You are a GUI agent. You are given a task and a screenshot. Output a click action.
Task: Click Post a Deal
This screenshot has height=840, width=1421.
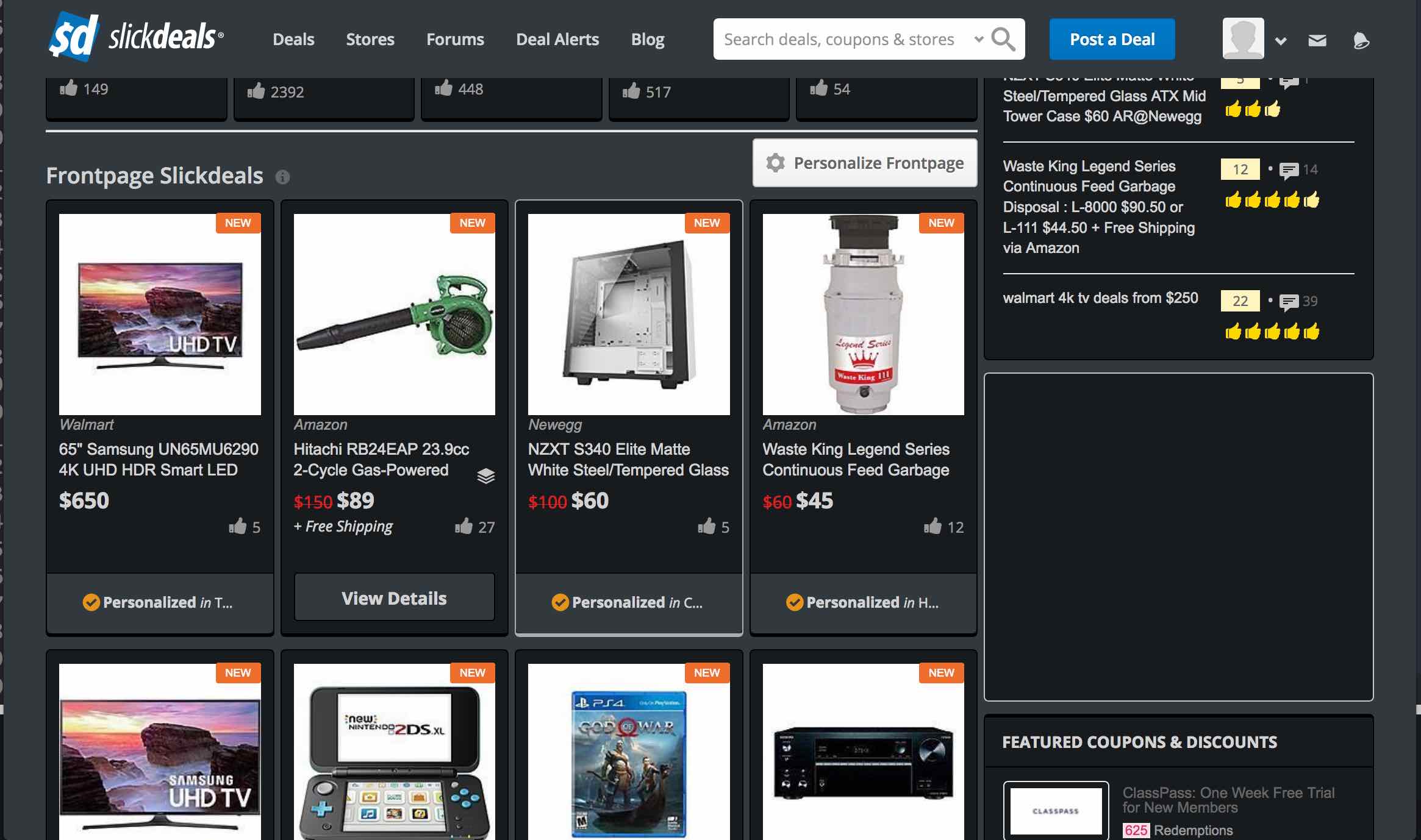(1112, 38)
